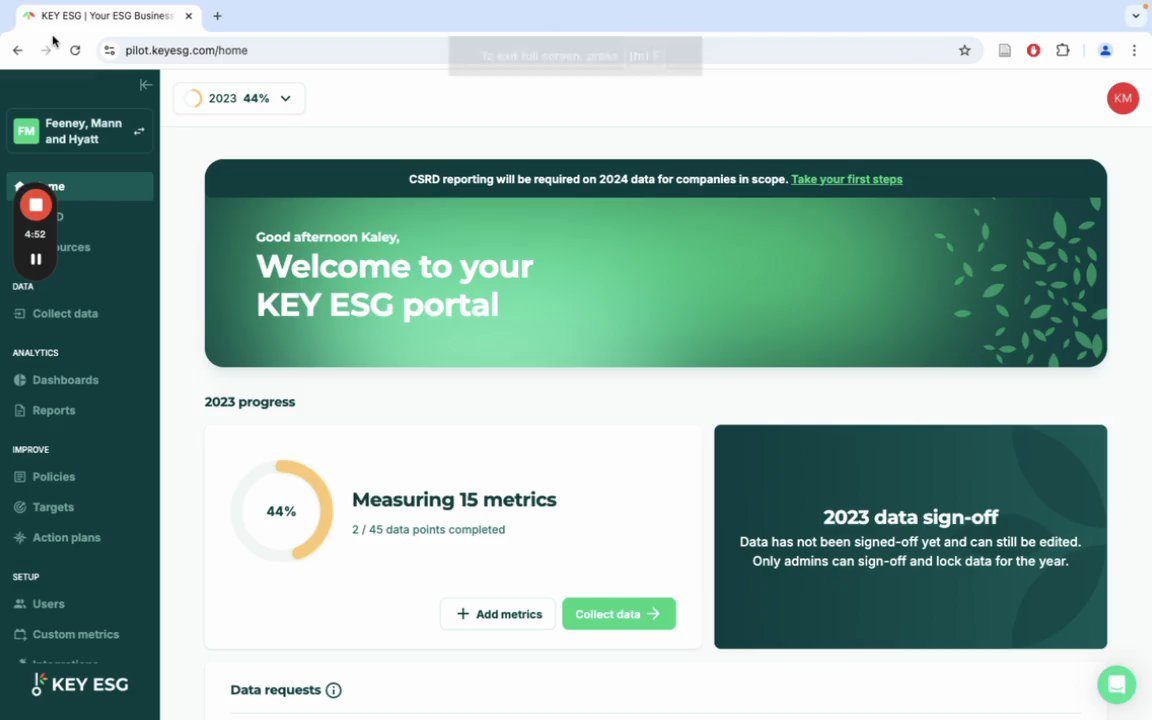Collapse the sidebar with the arrow icon
1152x720 pixels.
pos(145,84)
